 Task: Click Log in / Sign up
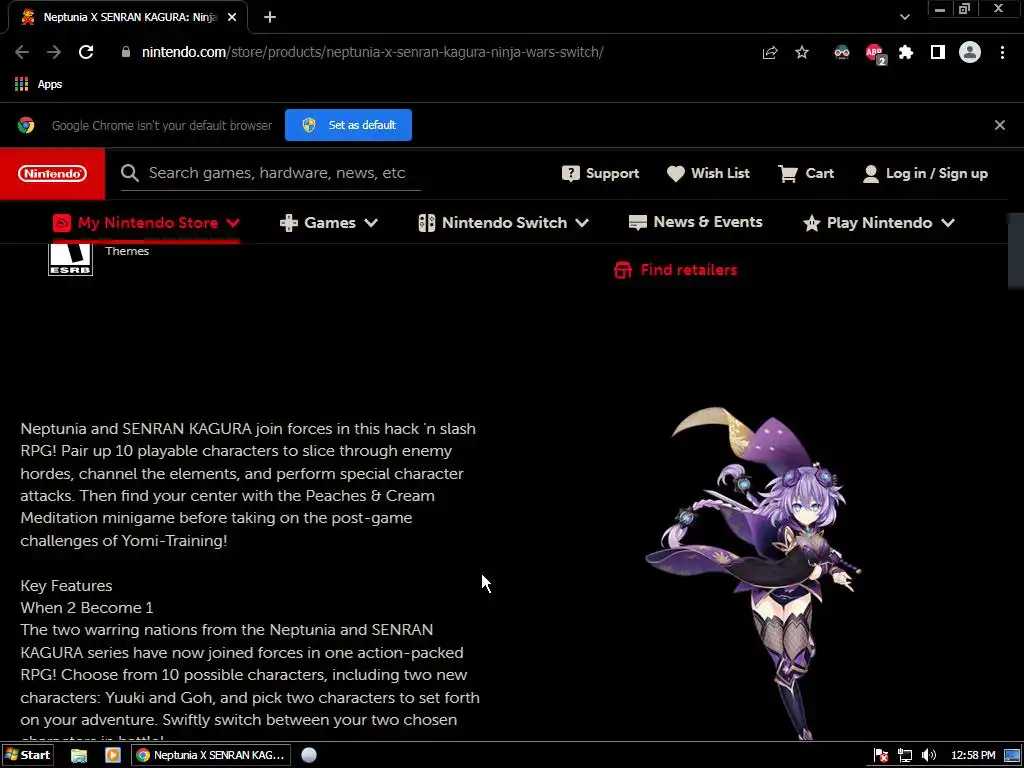tap(925, 174)
